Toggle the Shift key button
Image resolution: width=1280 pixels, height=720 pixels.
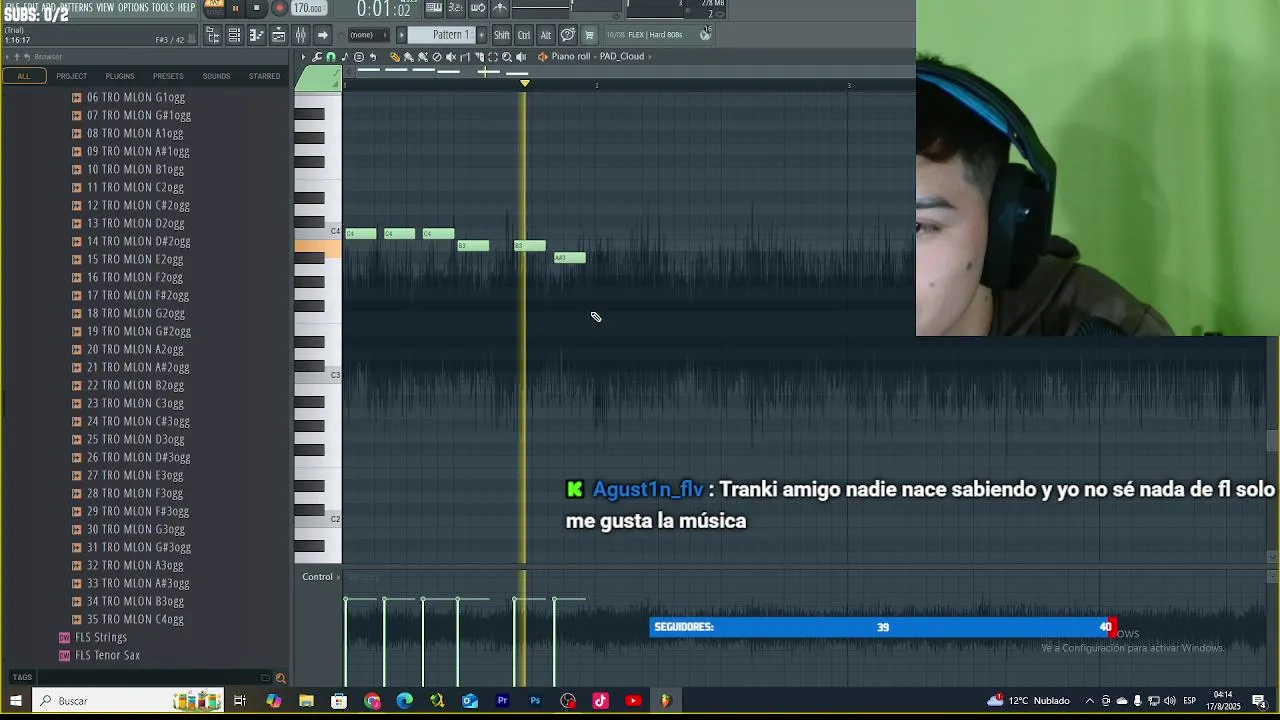point(501,35)
